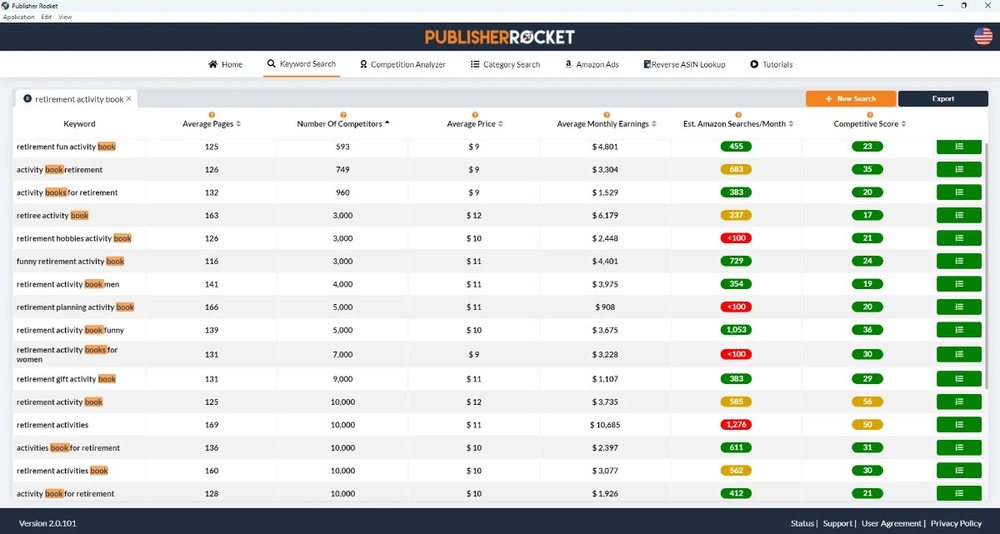Screen dimensions: 1000x534
Task: Click the Export button
Action: (943, 99)
